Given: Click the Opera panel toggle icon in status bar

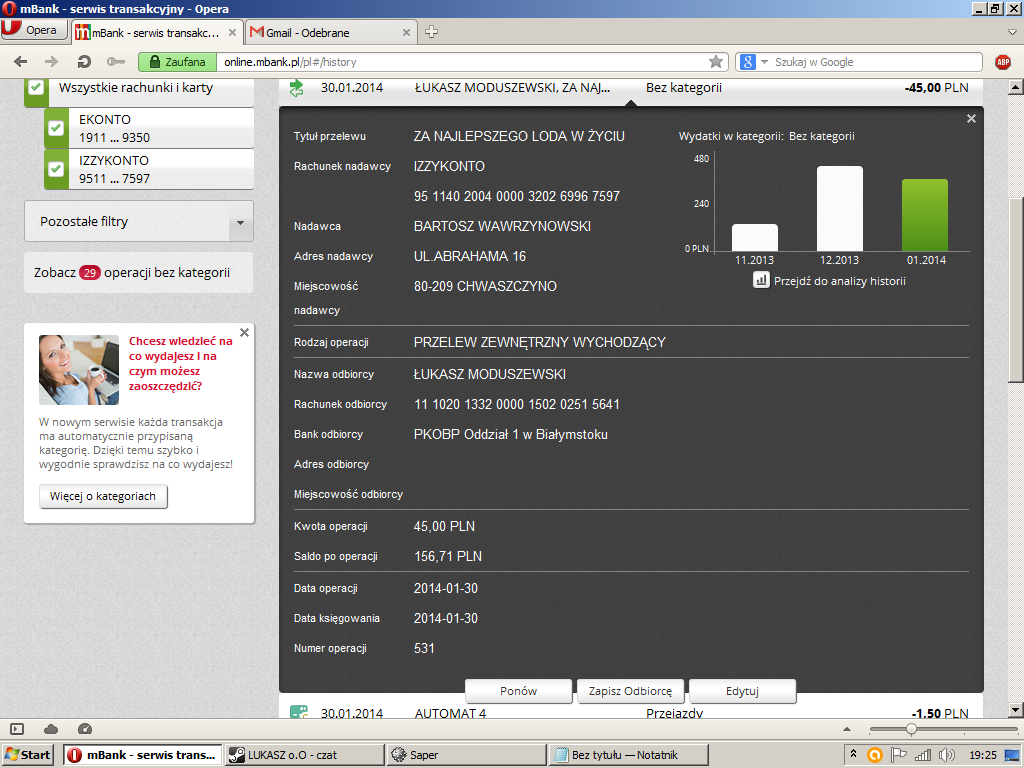Looking at the screenshot, I should pyautogui.click(x=18, y=729).
